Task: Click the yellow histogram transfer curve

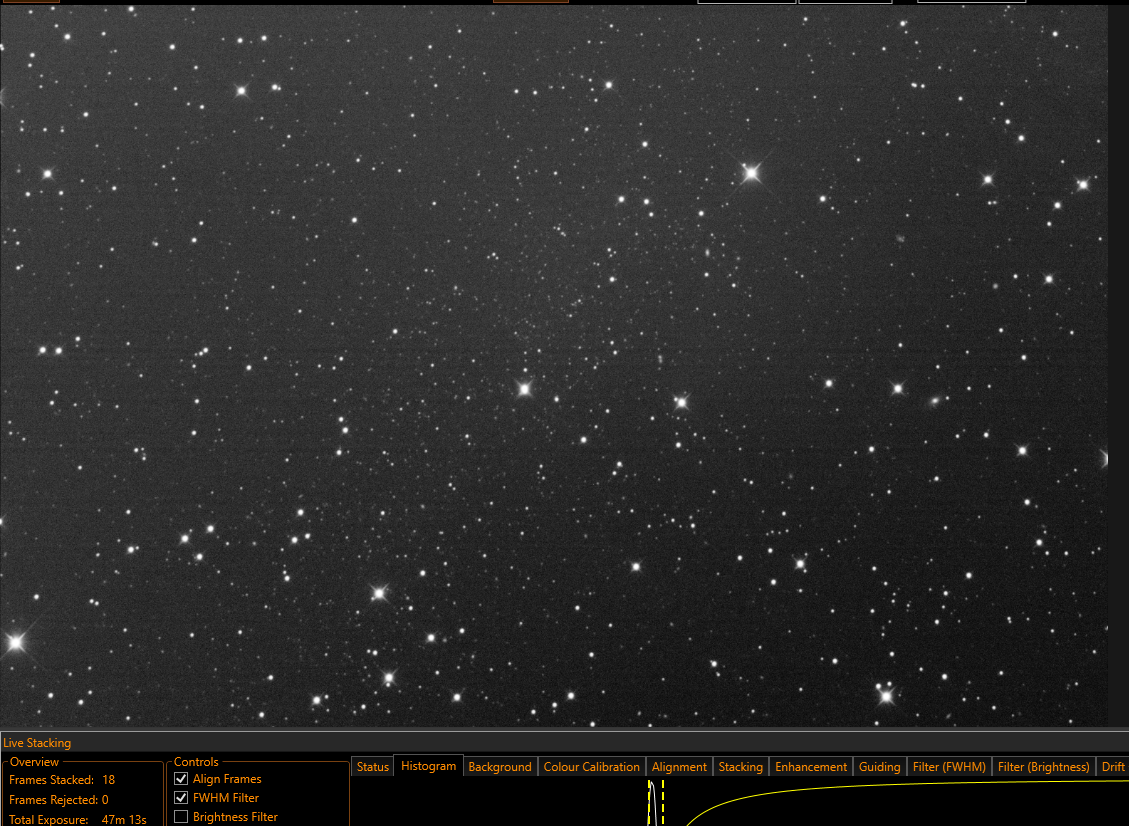Action: point(792,791)
